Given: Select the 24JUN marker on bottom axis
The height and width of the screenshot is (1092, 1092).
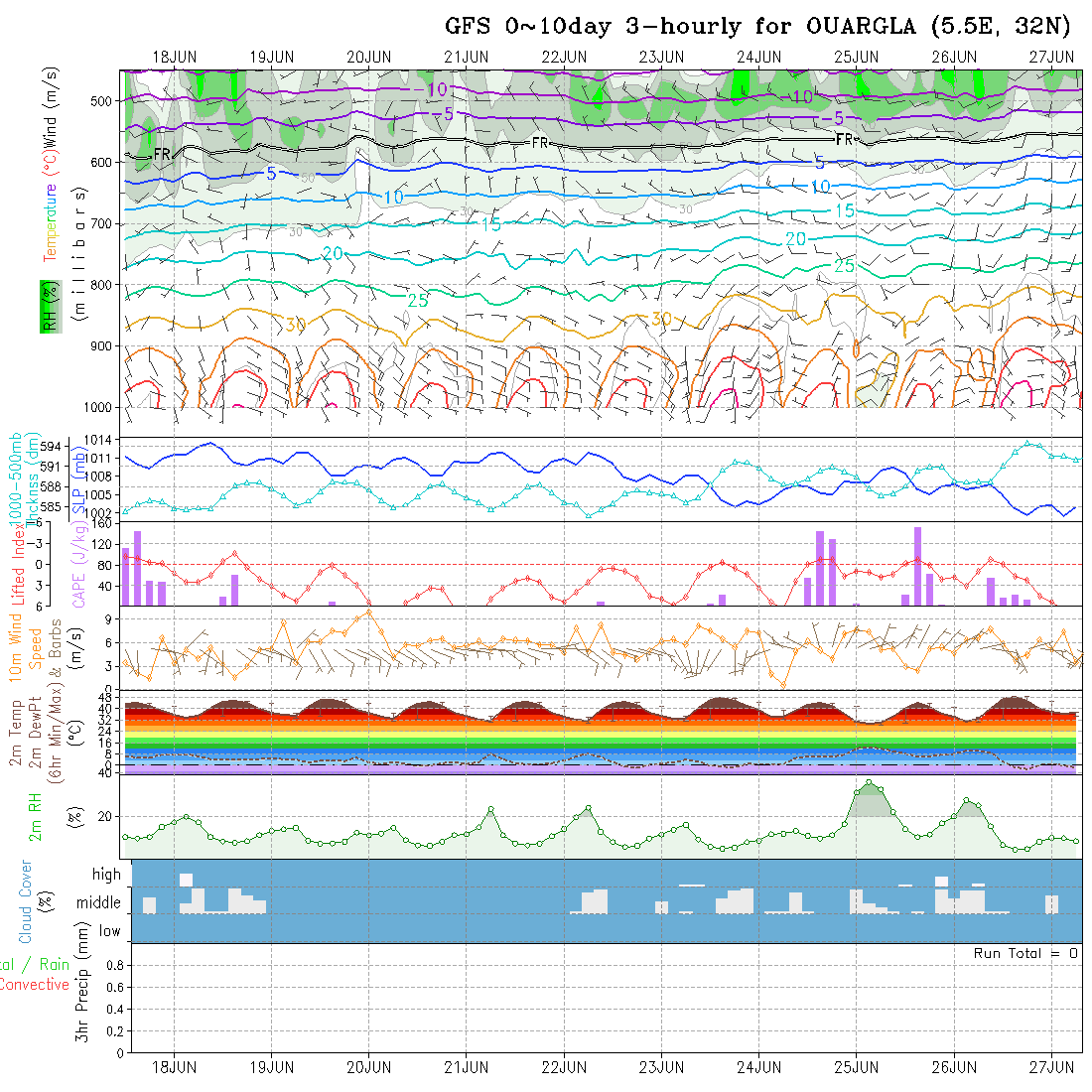Looking at the screenshot, I should [758, 1067].
